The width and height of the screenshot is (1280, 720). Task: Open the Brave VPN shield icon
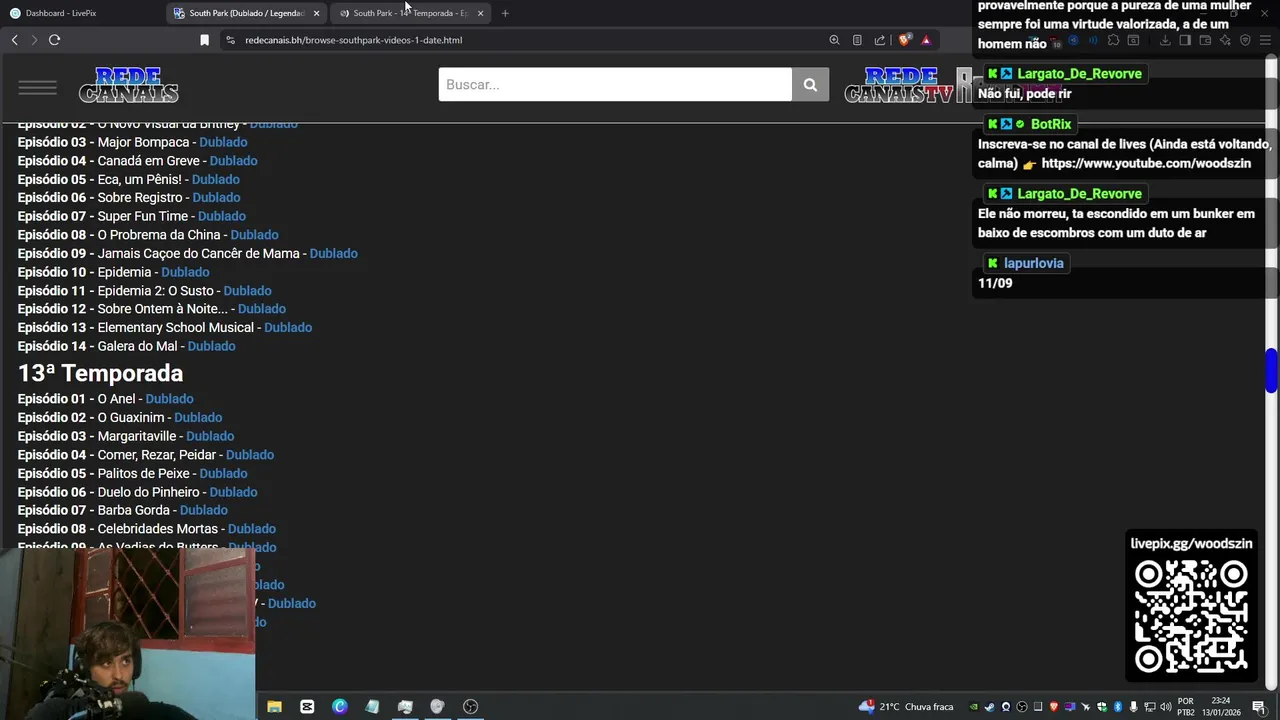[x=1245, y=40]
